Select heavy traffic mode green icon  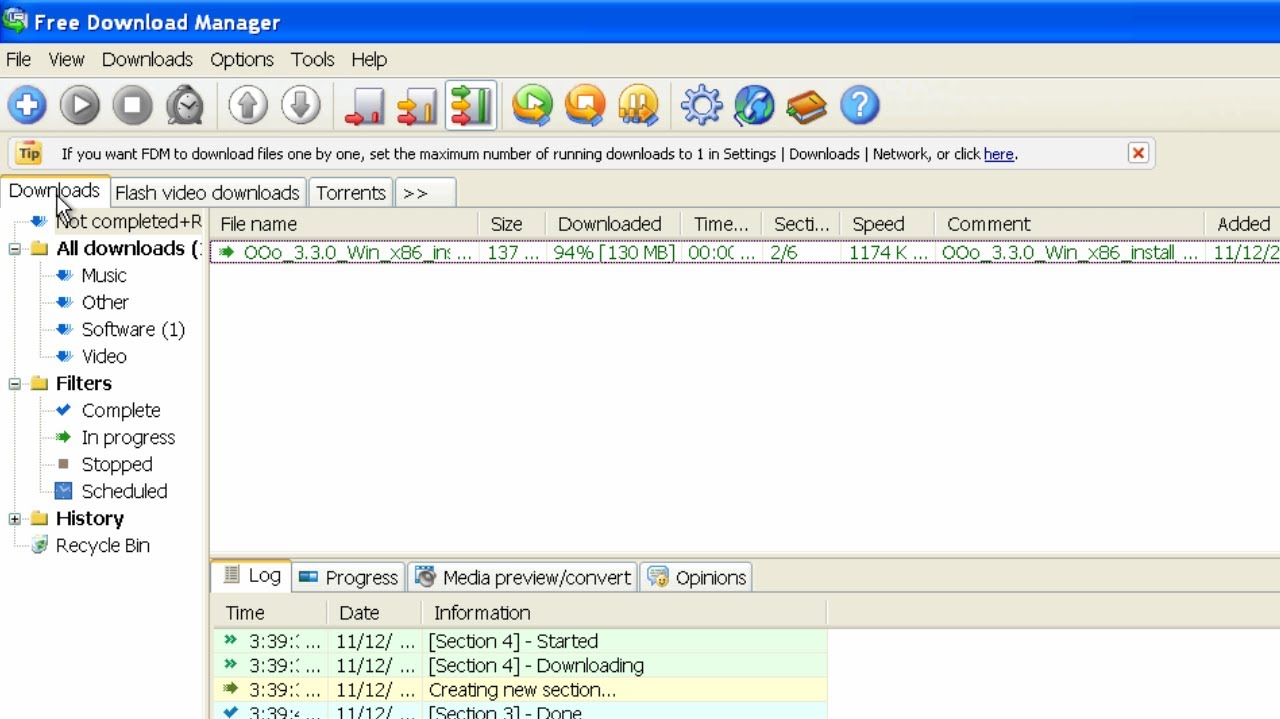470,105
